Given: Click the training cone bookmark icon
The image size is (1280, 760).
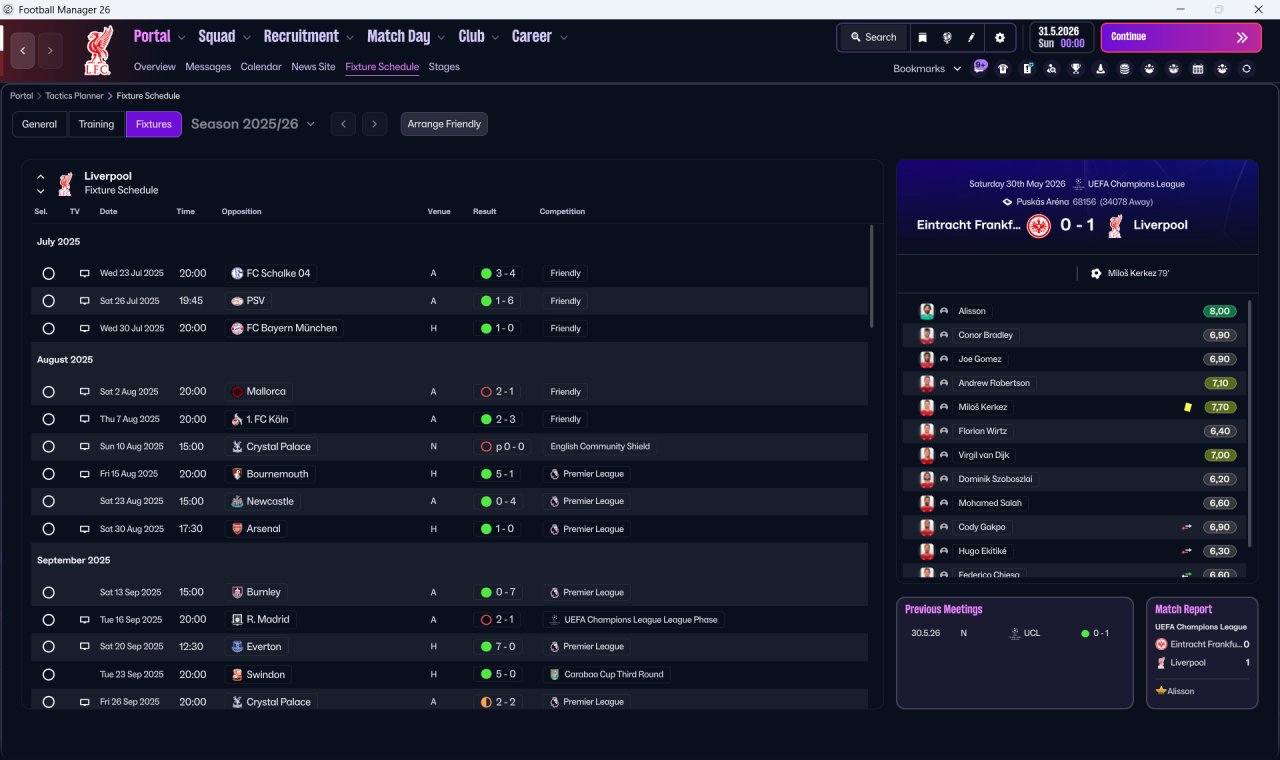Looking at the screenshot, I should [1101, 69].
